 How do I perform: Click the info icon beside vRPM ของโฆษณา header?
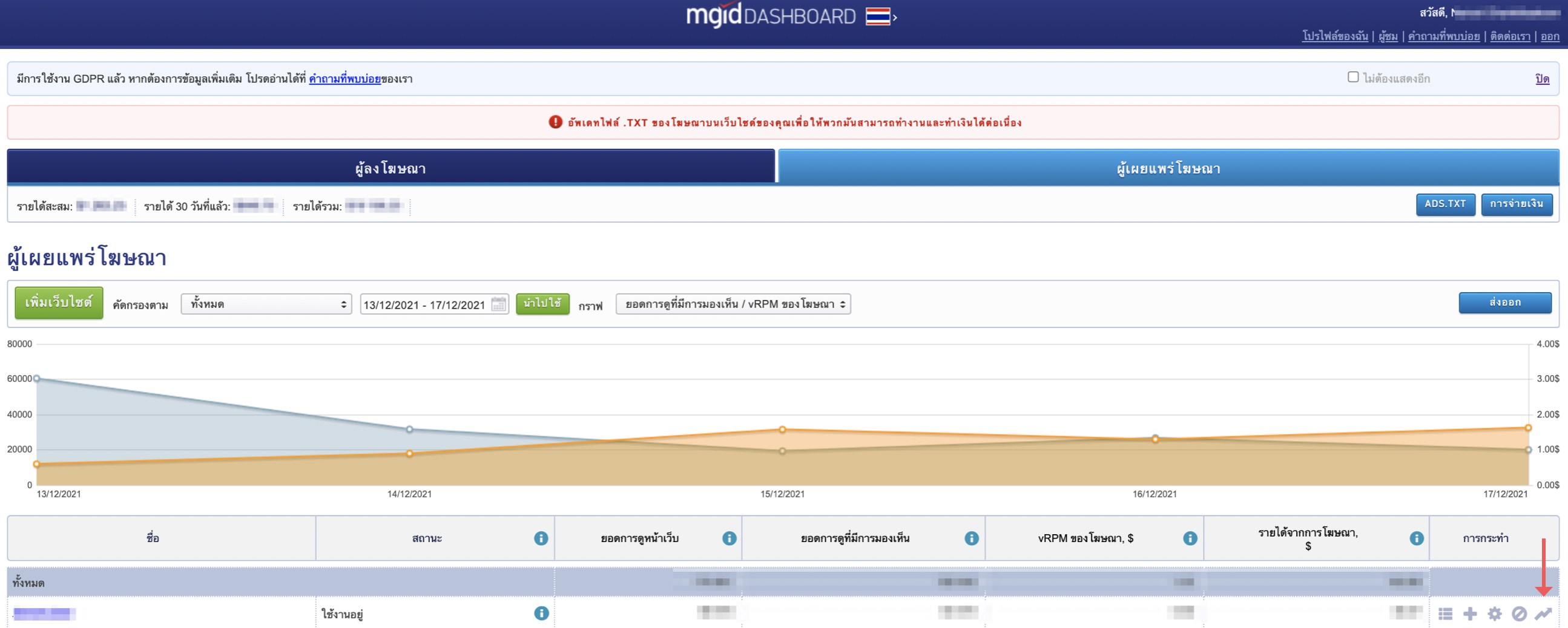pyautogui.click(x=1190, y=538)
